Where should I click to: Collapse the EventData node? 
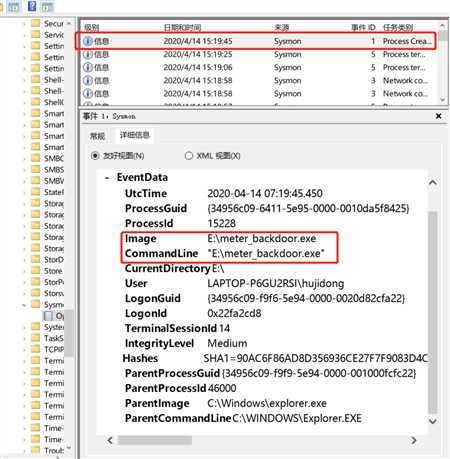107,178
